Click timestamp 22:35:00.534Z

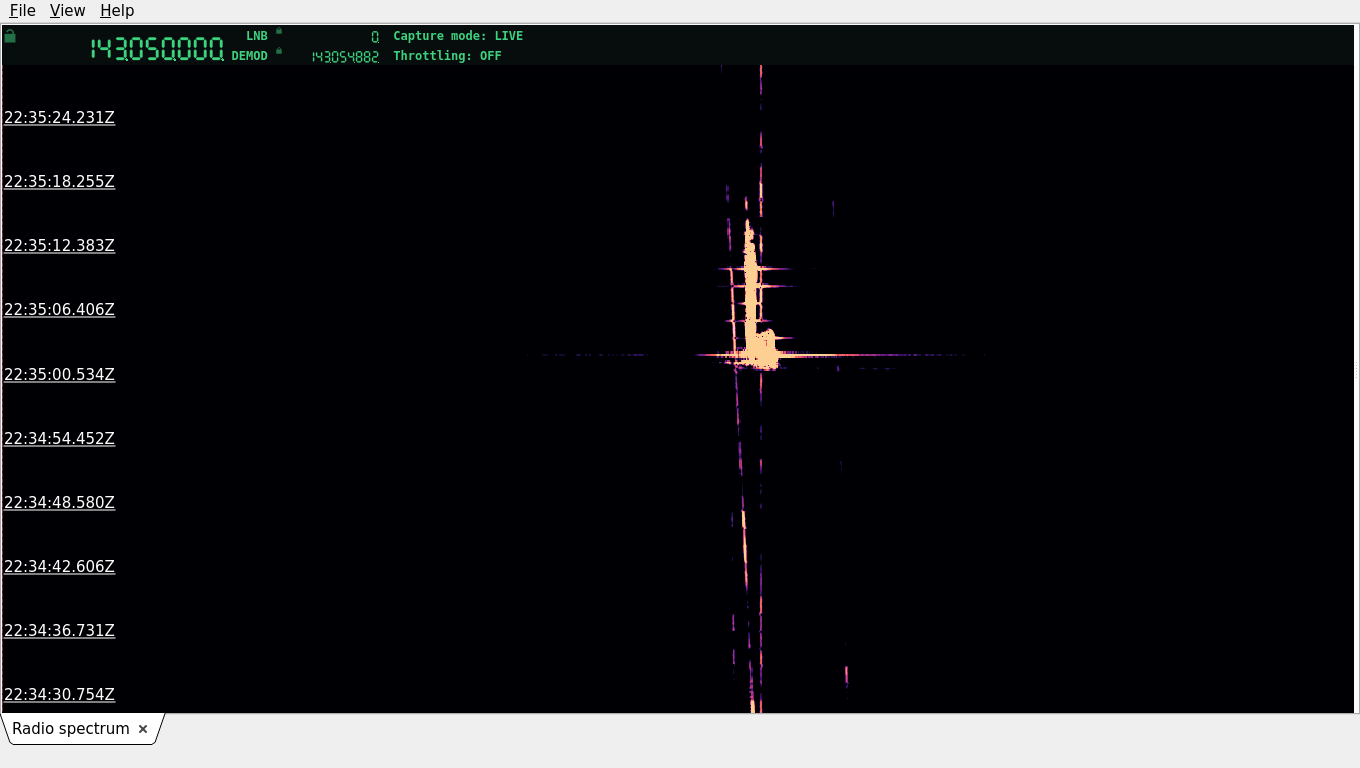point(59,374)
